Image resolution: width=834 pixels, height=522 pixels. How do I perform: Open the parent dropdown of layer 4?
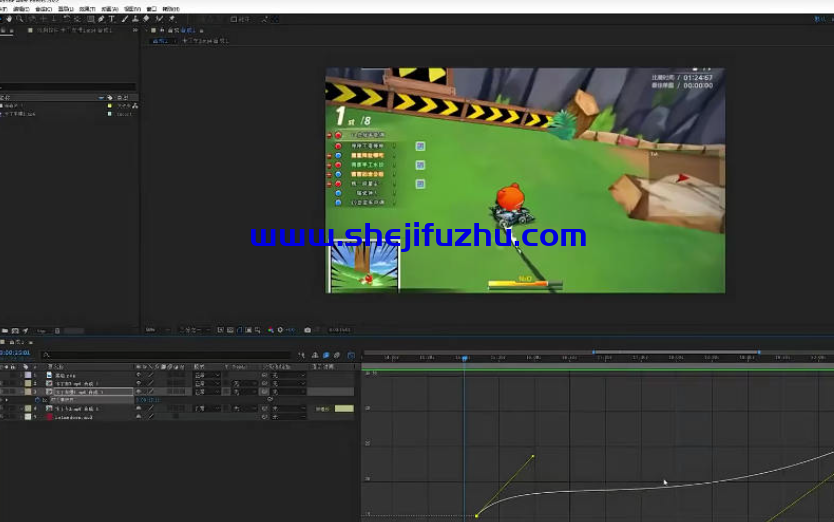[x=288, y=408]
